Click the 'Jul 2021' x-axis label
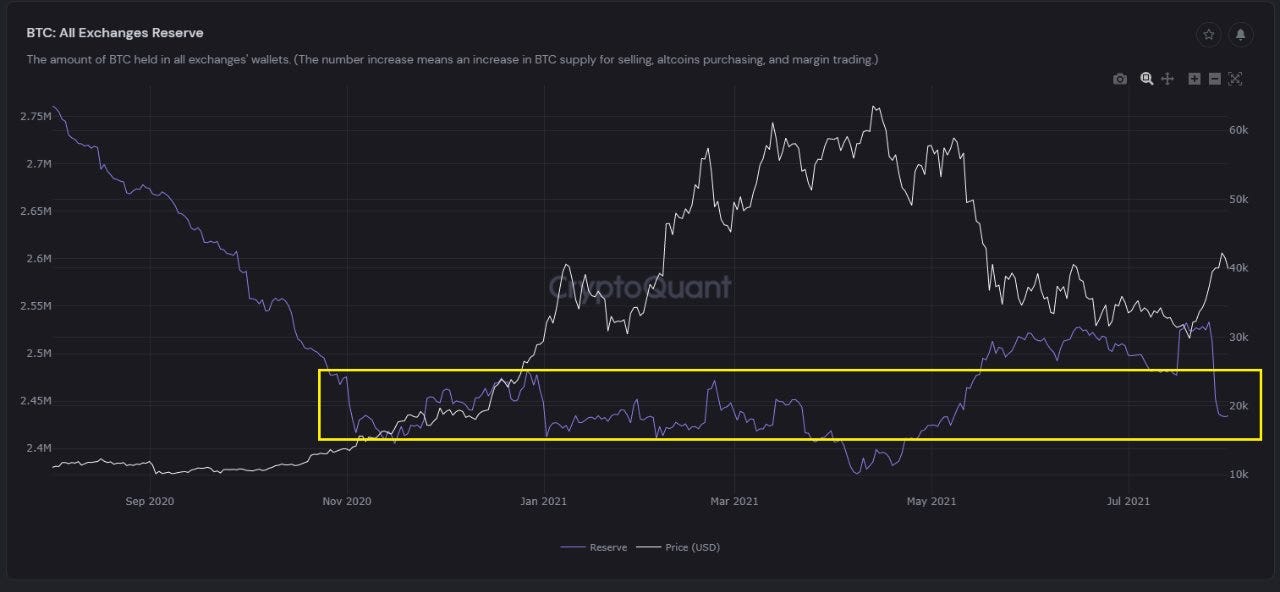The height and width of the screenshot is (592, 1280). tap(1127, 501)
